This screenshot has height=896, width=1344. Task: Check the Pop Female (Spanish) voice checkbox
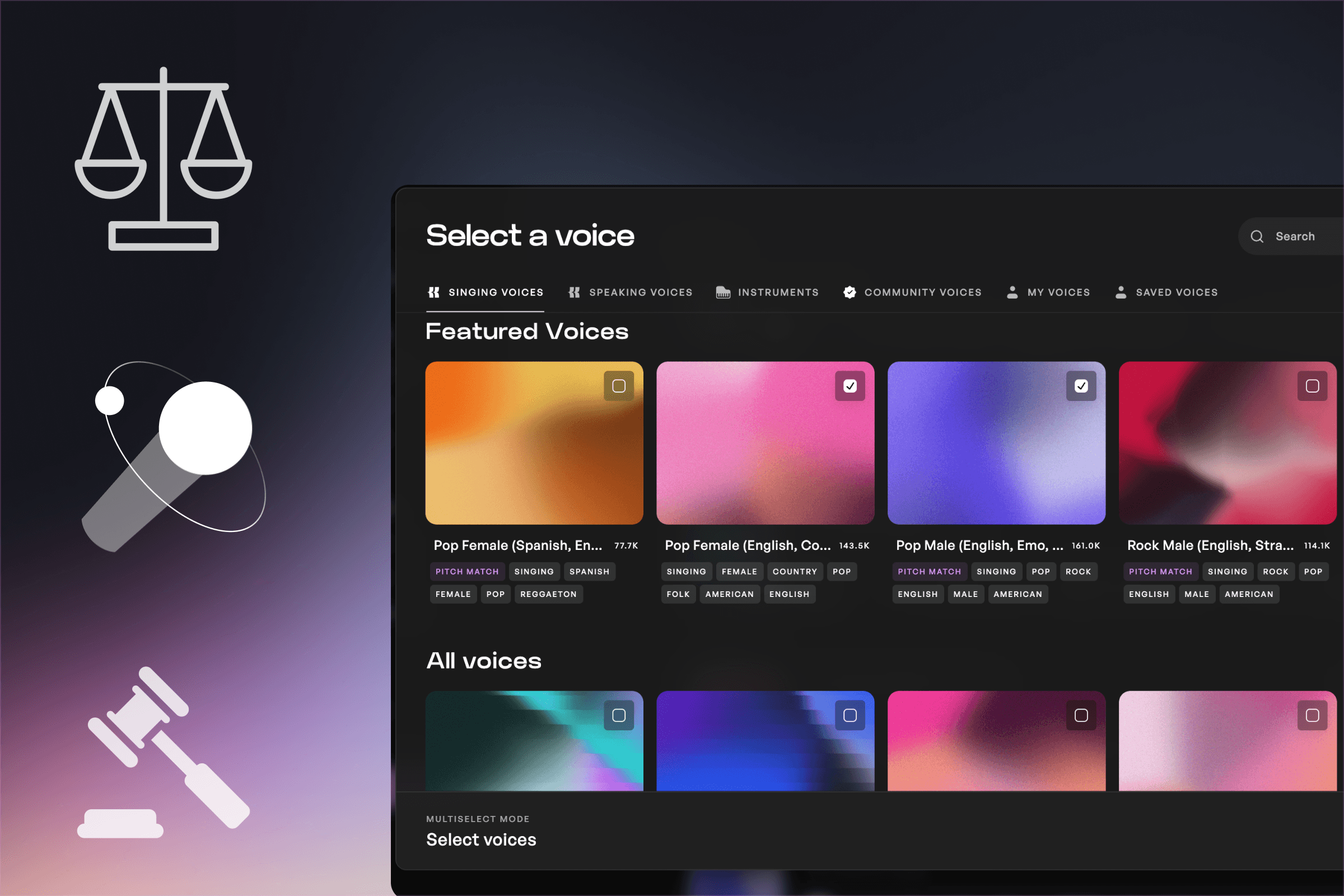(x=619, y=386)
